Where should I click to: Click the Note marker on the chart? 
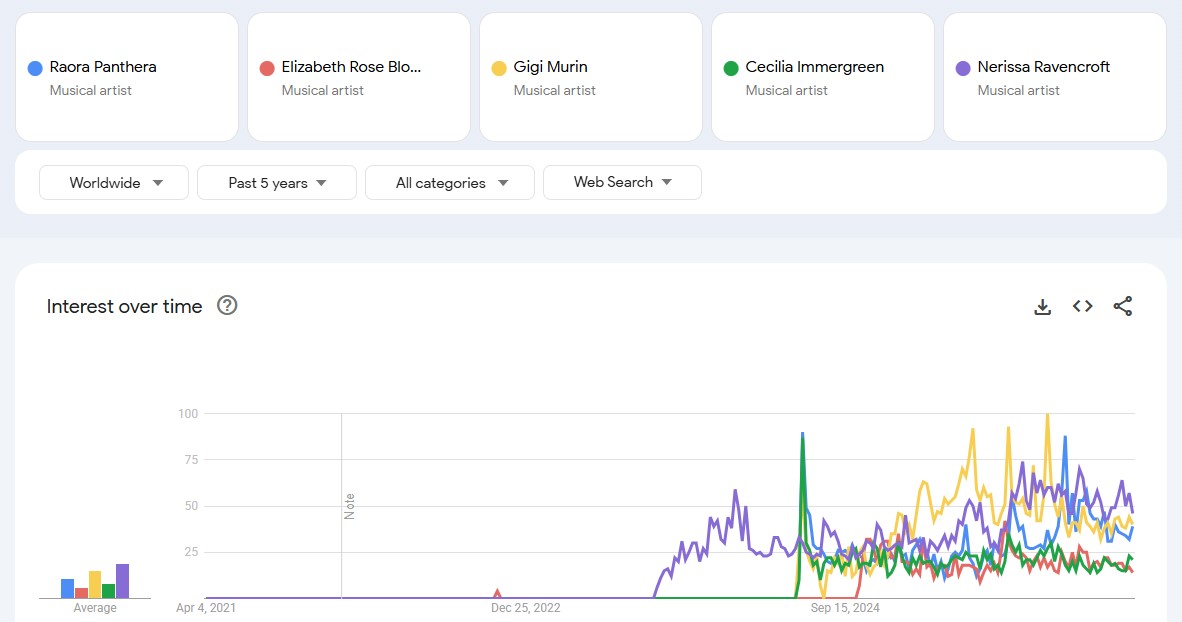coord(349,507)
